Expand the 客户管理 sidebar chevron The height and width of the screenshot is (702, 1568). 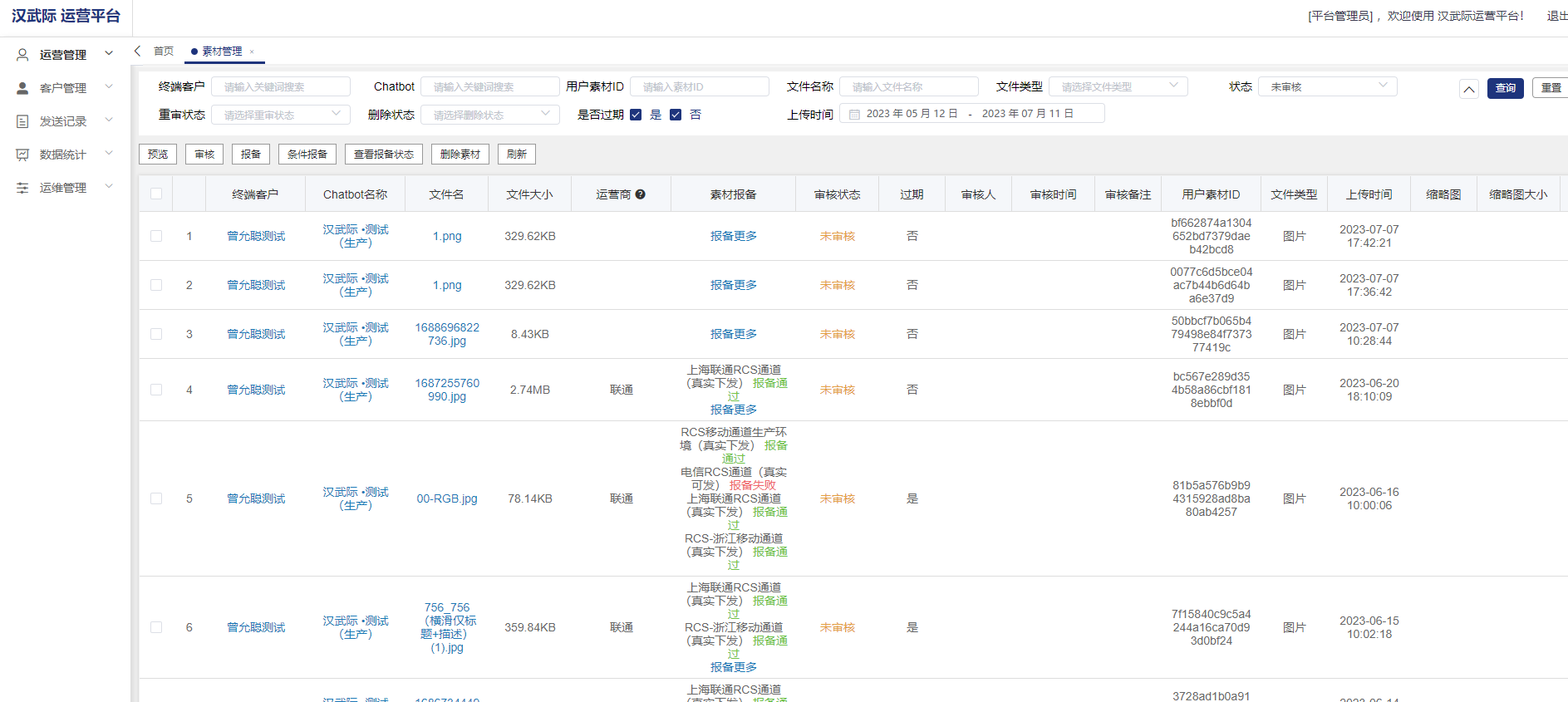click(x=109, y=87)
